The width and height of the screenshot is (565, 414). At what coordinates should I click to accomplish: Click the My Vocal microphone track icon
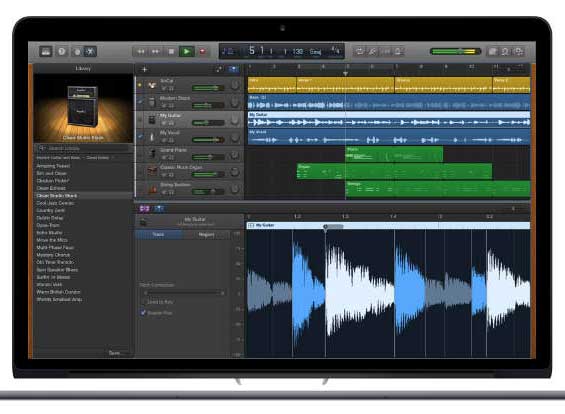152,137
